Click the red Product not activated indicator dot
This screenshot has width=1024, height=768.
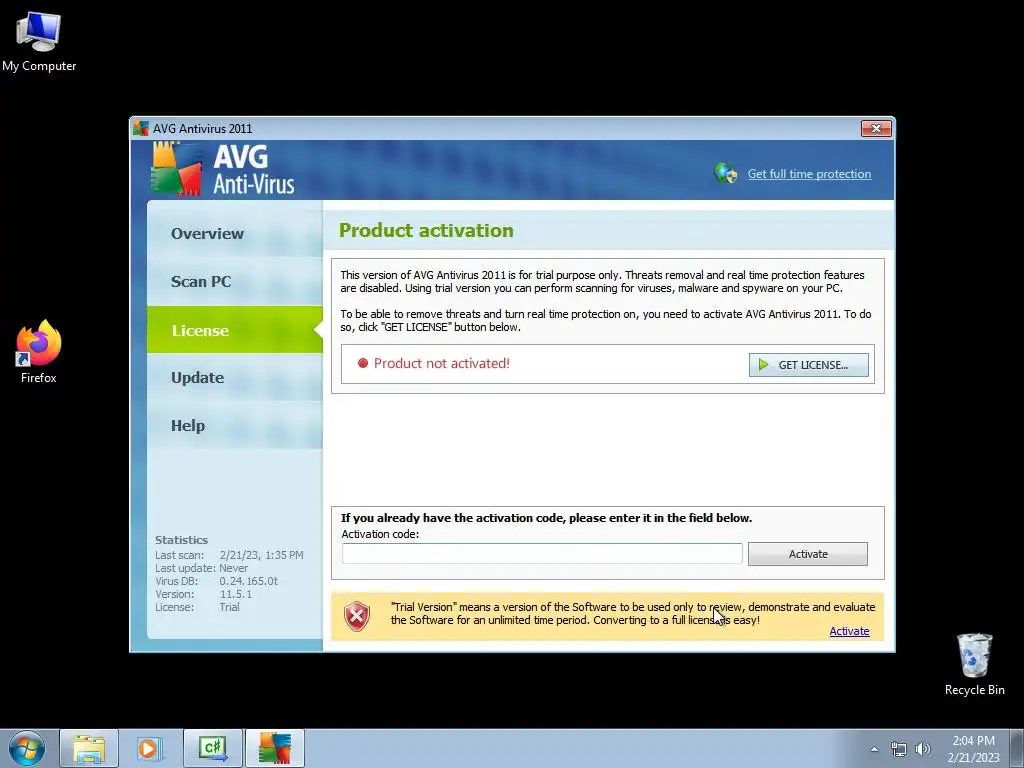[363, 363]
